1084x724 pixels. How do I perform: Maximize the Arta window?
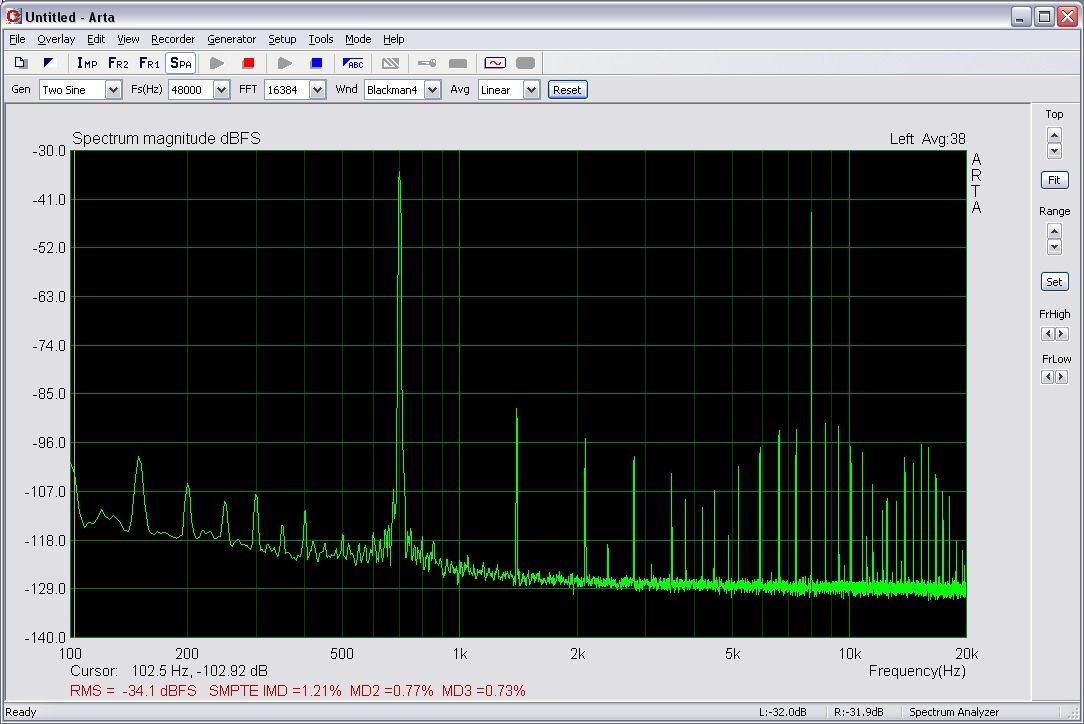1045,17
